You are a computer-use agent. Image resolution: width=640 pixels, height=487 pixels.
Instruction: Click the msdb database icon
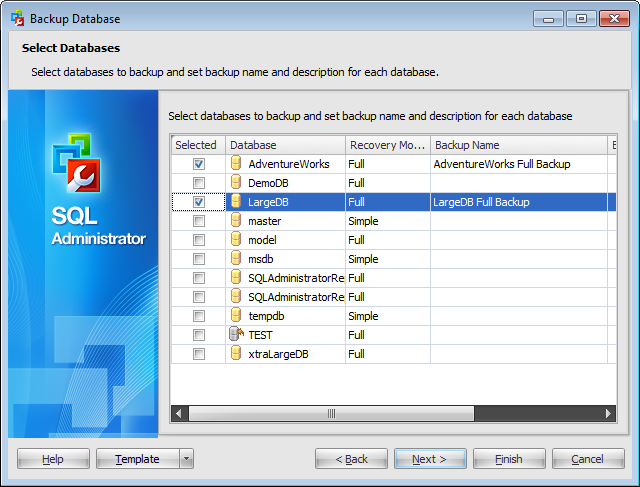tap(237, 259)
